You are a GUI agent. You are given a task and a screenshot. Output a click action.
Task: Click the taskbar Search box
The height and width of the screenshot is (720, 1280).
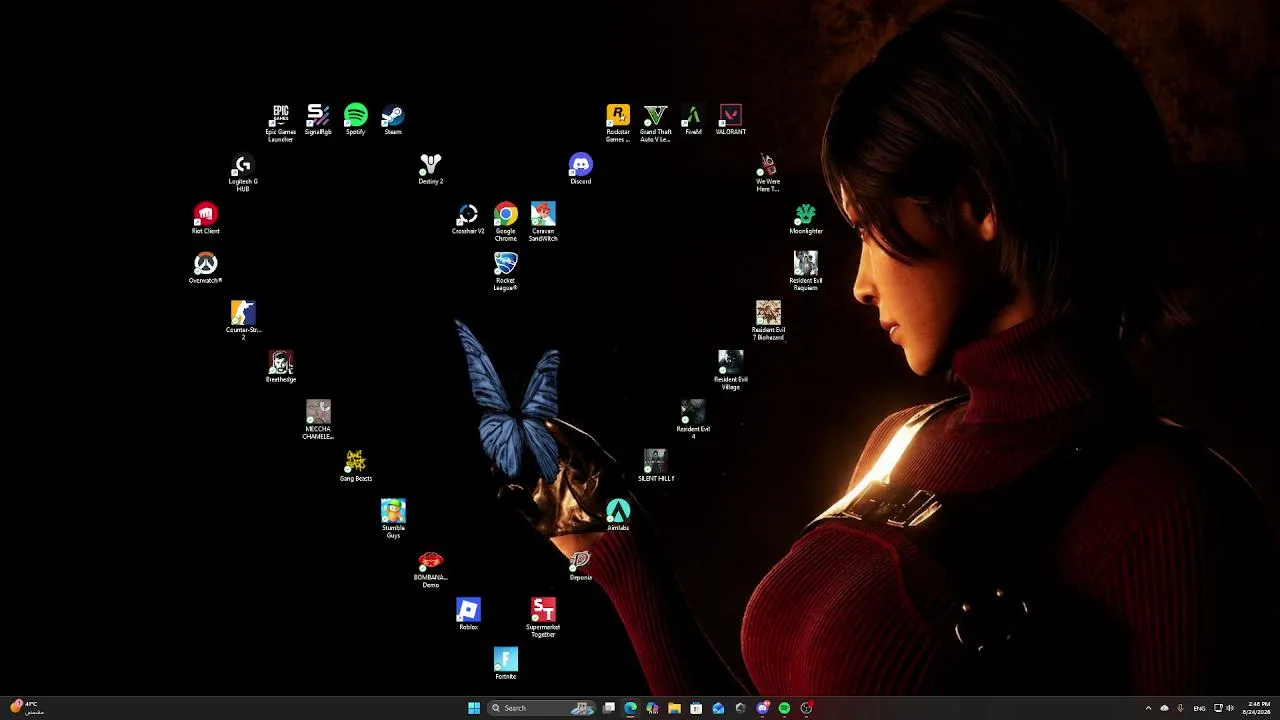[542, 708]
